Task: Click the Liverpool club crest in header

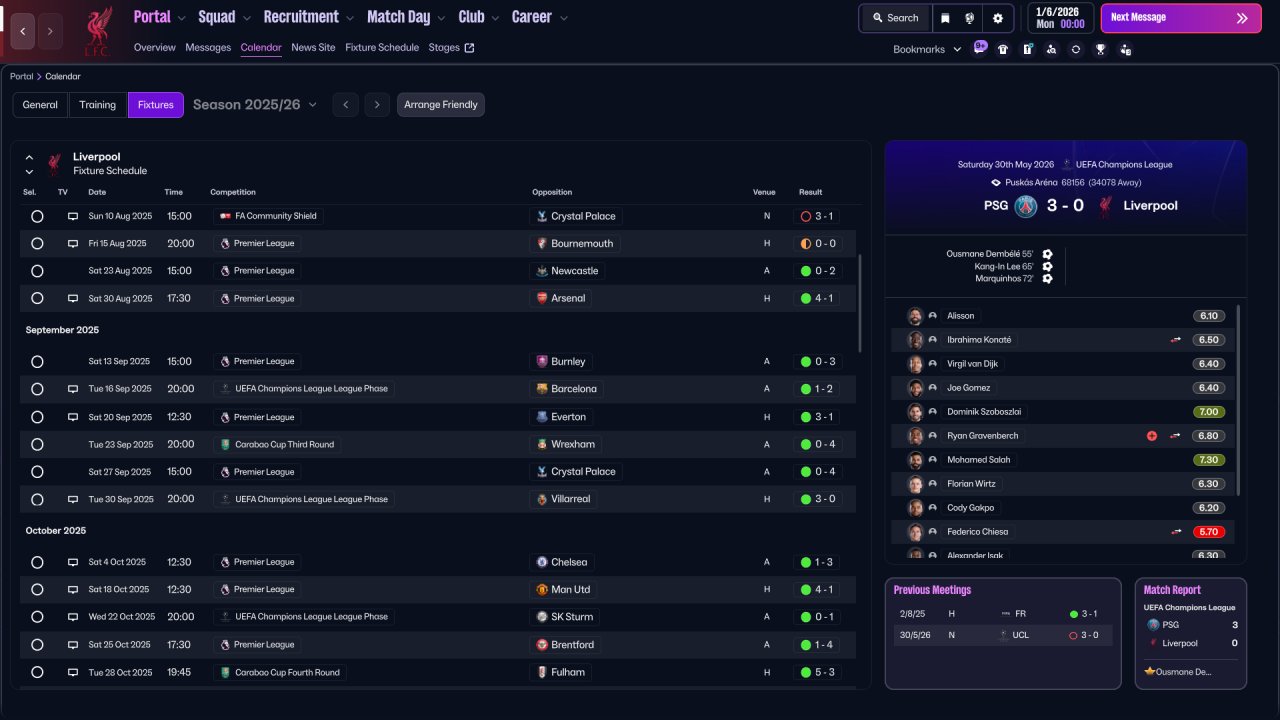Action: [x=97, y=31]
